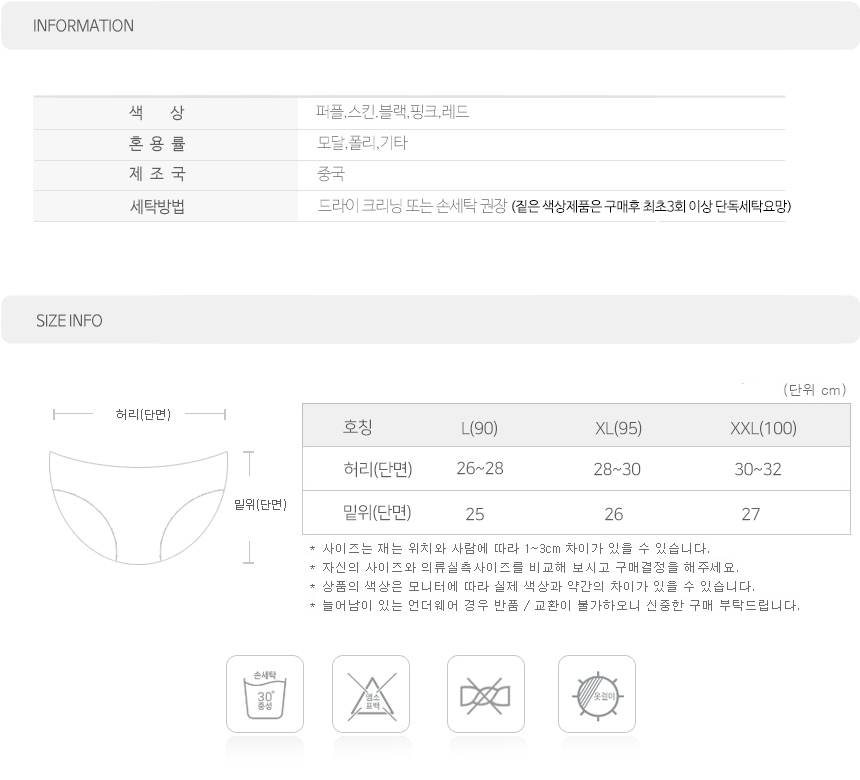Click the 호칭 header cell in size table
The height and width of the screenshot is (780, 860).
357,428
